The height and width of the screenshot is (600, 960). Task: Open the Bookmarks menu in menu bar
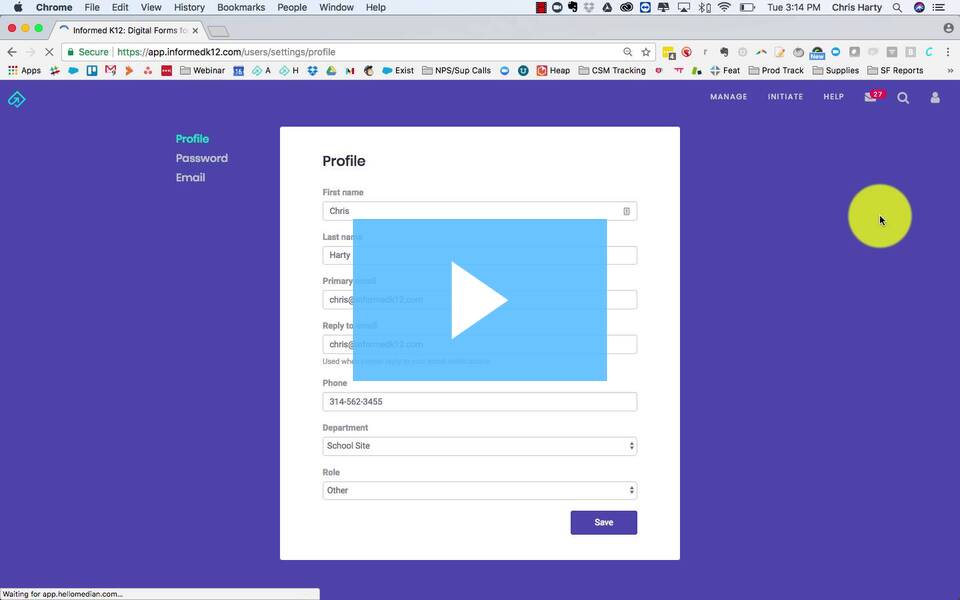coord(240,7)
